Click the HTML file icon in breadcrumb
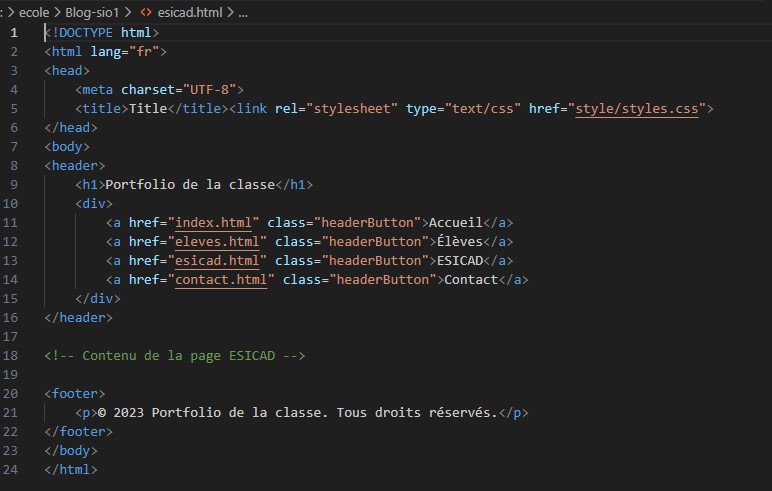The height and width of the screenshot is (491, 772). point(145,12)
